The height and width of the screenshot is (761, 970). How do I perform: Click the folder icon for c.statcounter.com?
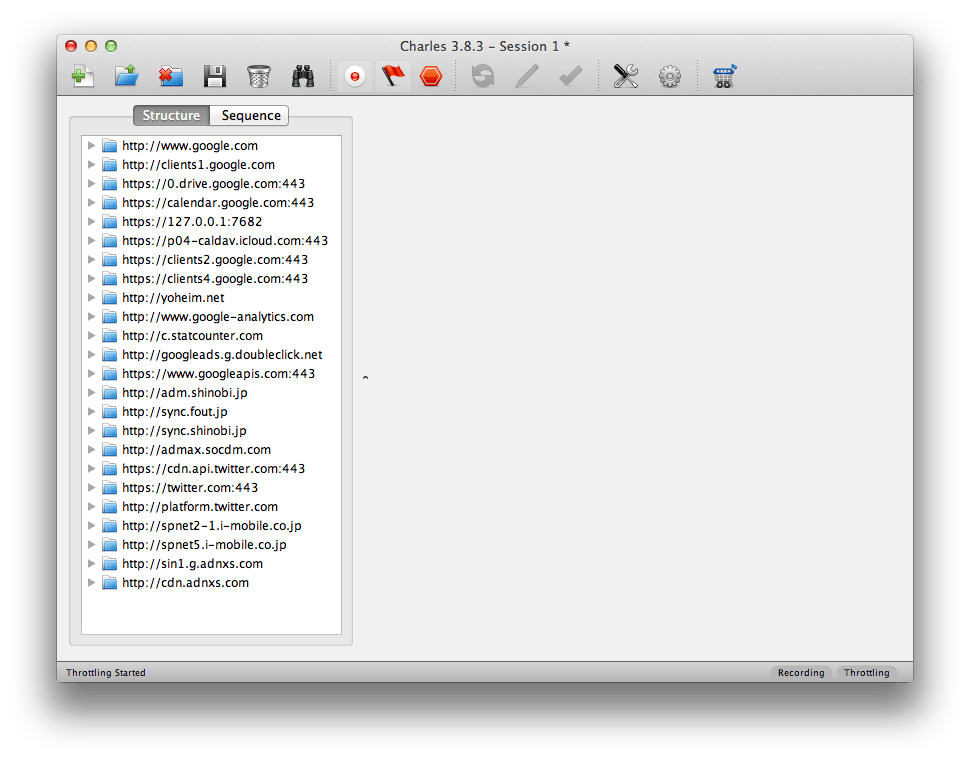(109, 335)
